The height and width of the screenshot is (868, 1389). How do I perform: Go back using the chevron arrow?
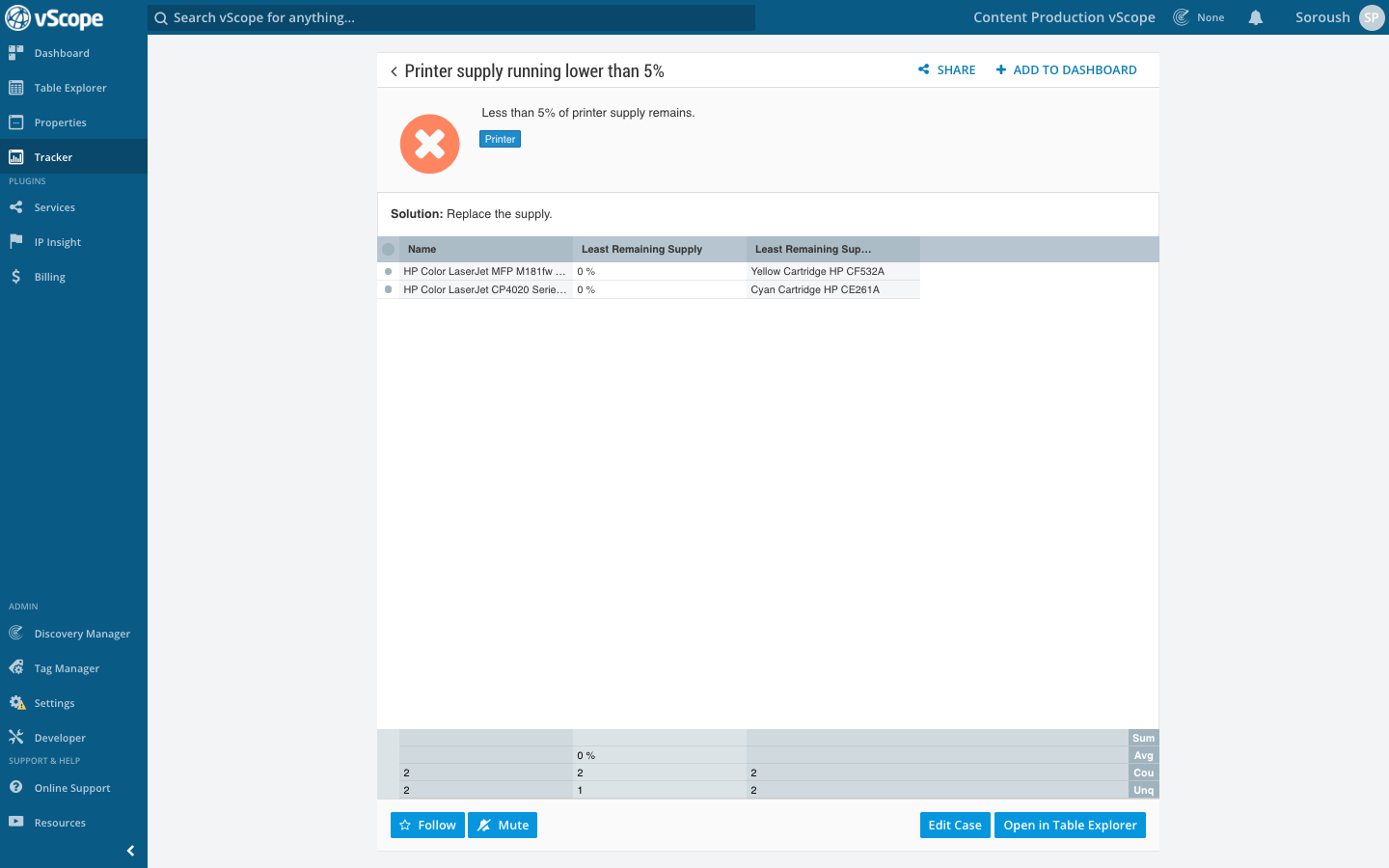[x=394, y=71]
